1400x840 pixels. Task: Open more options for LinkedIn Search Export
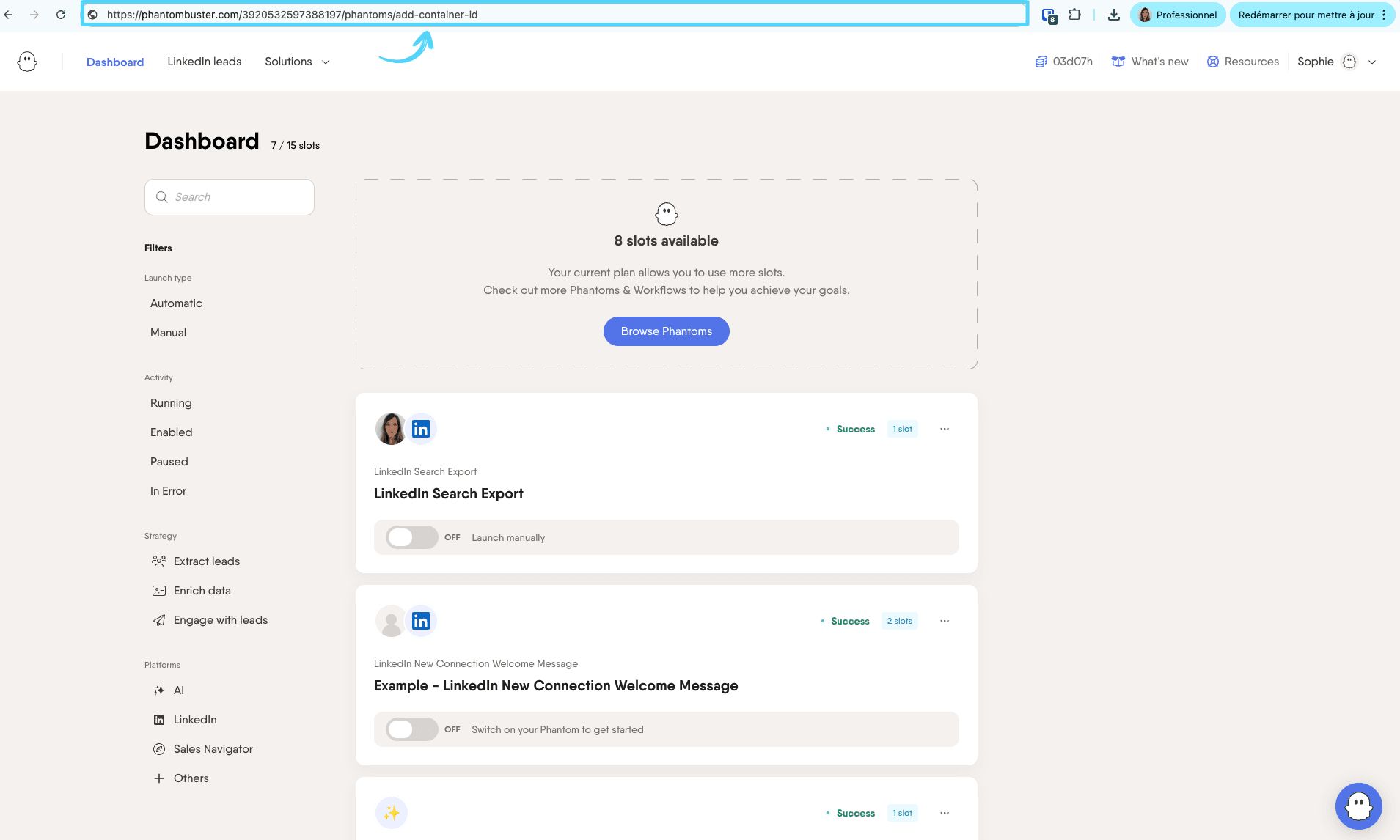[945, 429]
